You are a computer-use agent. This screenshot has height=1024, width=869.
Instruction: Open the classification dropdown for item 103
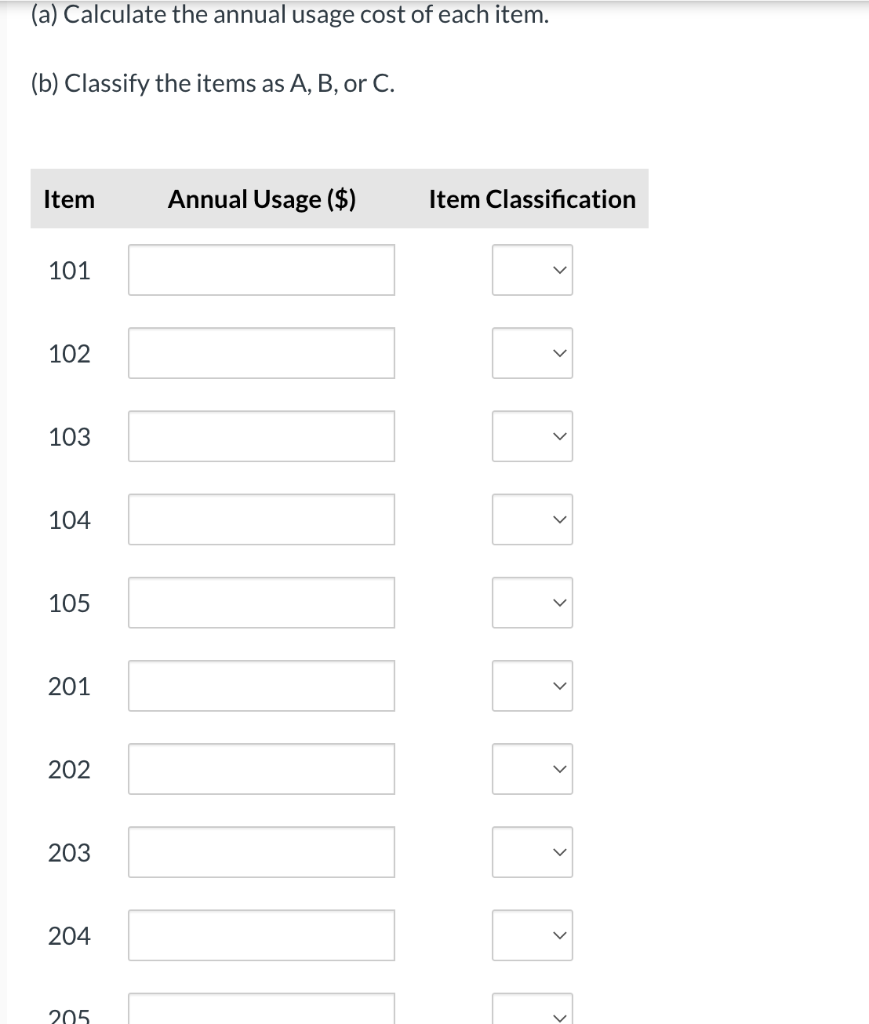tap(532, 436)
